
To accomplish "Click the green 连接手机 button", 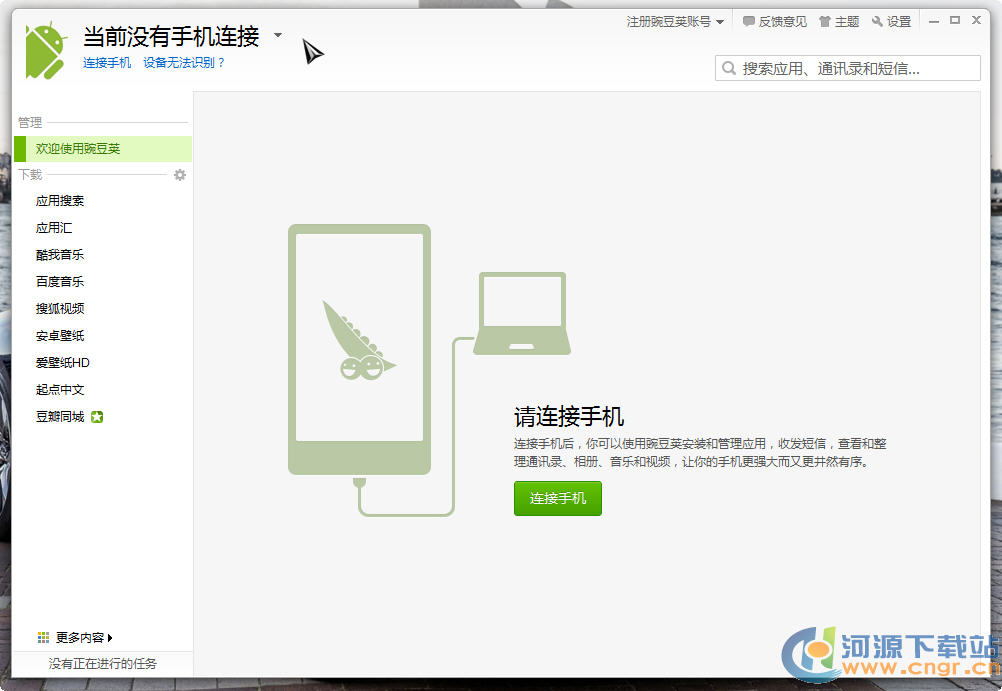I will (x=557, y=498).
